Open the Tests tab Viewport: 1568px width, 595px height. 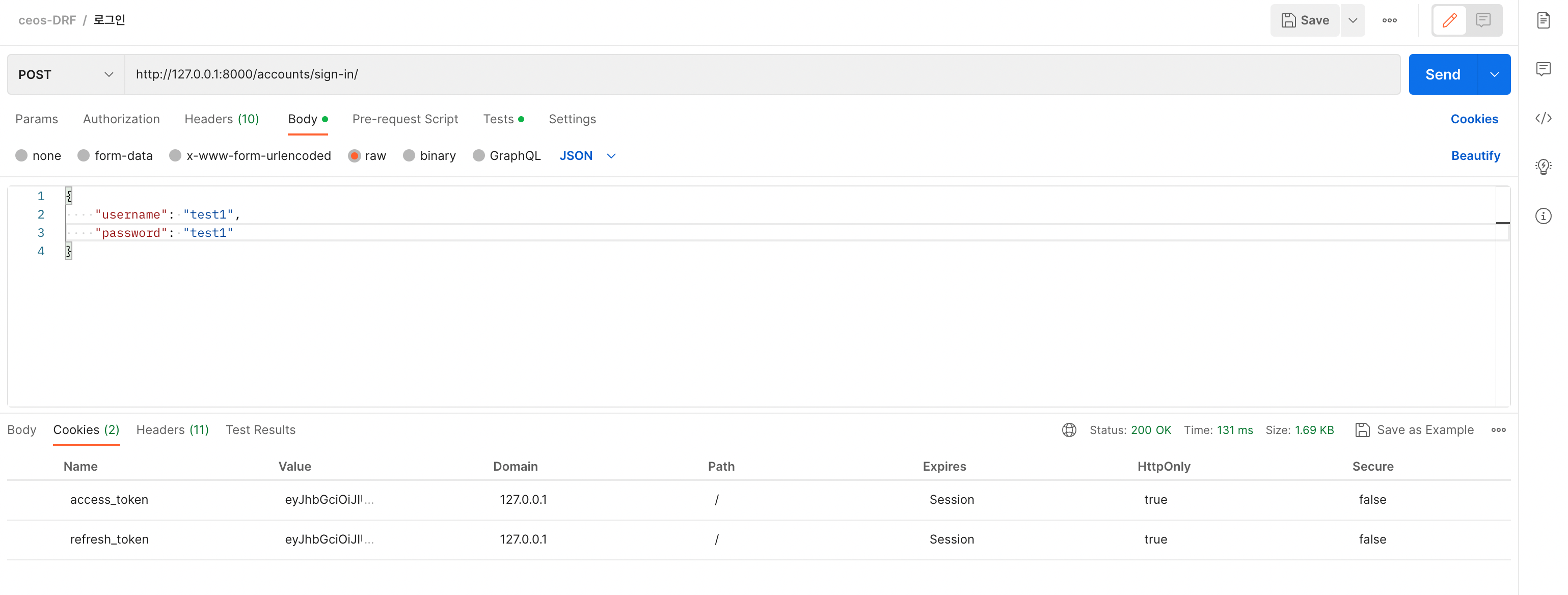pos(503,119)
